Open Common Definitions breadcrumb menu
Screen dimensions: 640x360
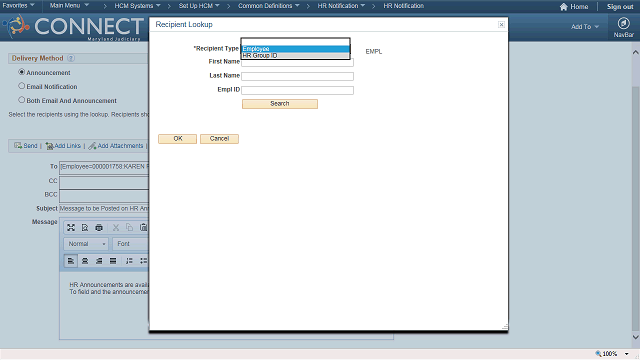(269, 6)
